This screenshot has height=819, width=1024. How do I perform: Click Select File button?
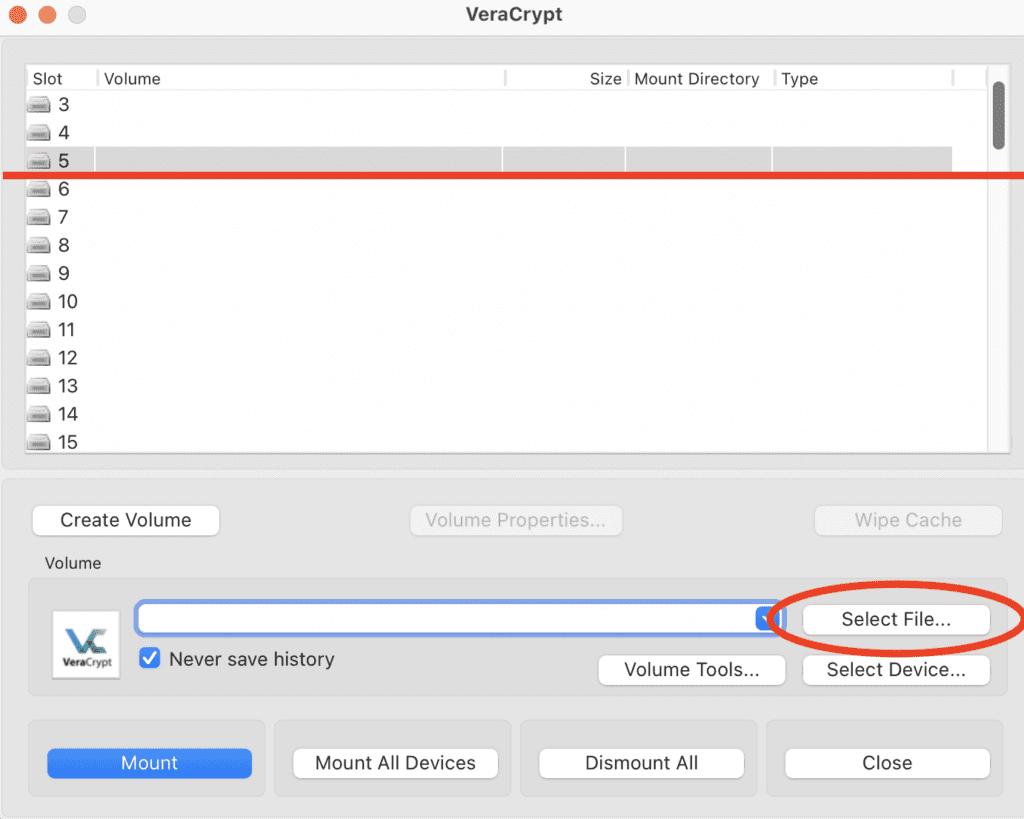(896, 619)
